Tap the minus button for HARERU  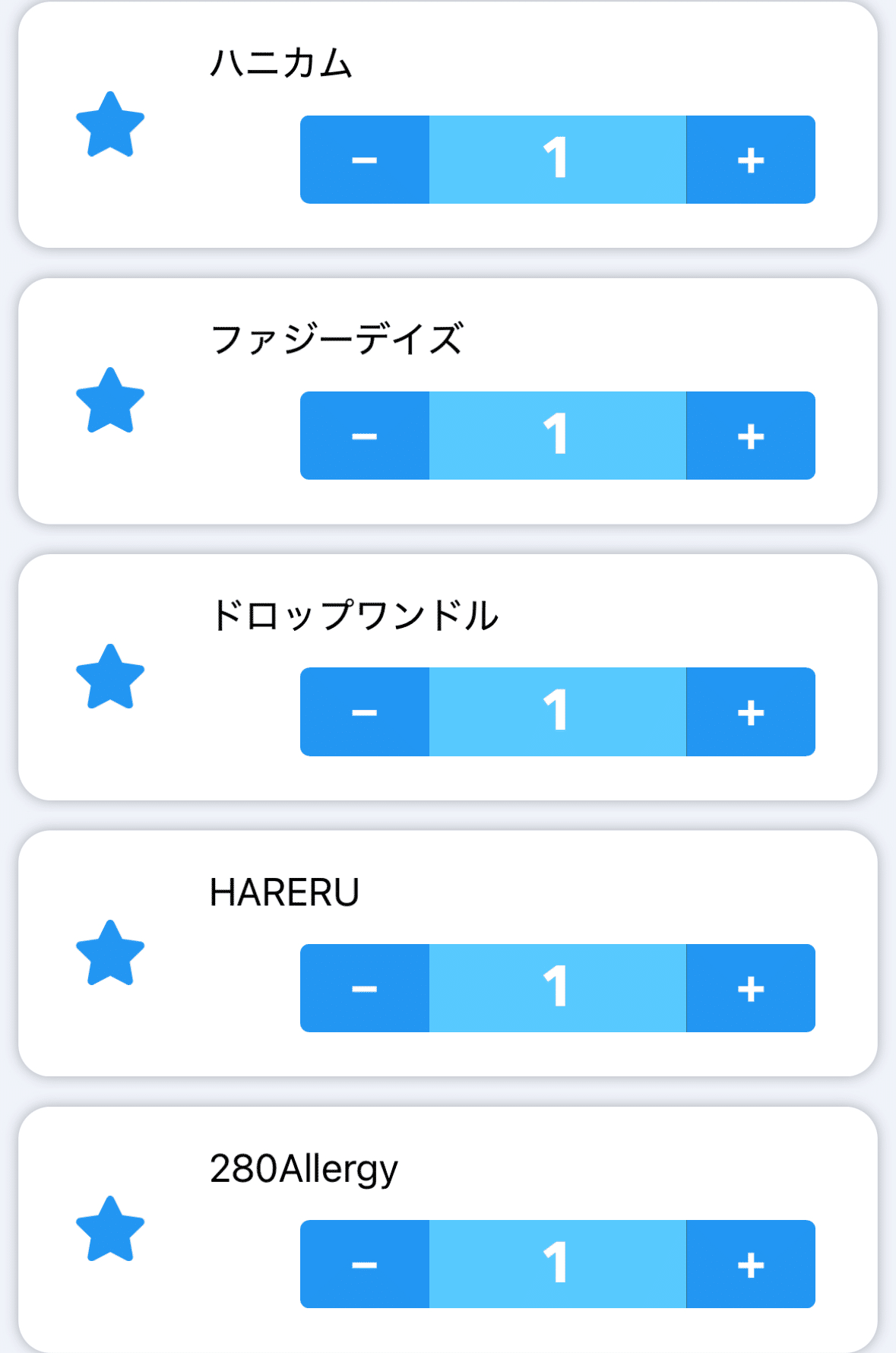(365, 988)
